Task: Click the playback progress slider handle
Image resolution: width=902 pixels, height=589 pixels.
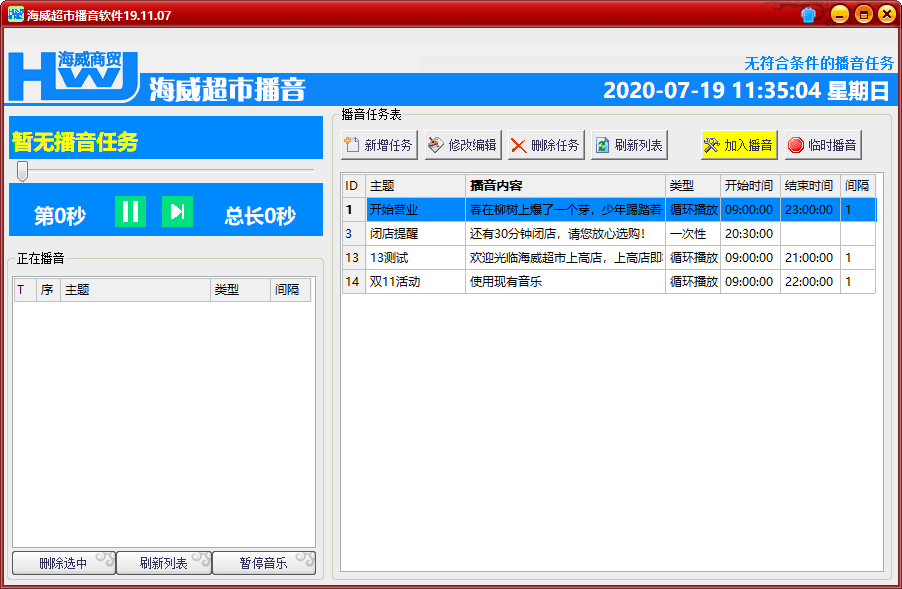Action: click(x=22, y=171)
